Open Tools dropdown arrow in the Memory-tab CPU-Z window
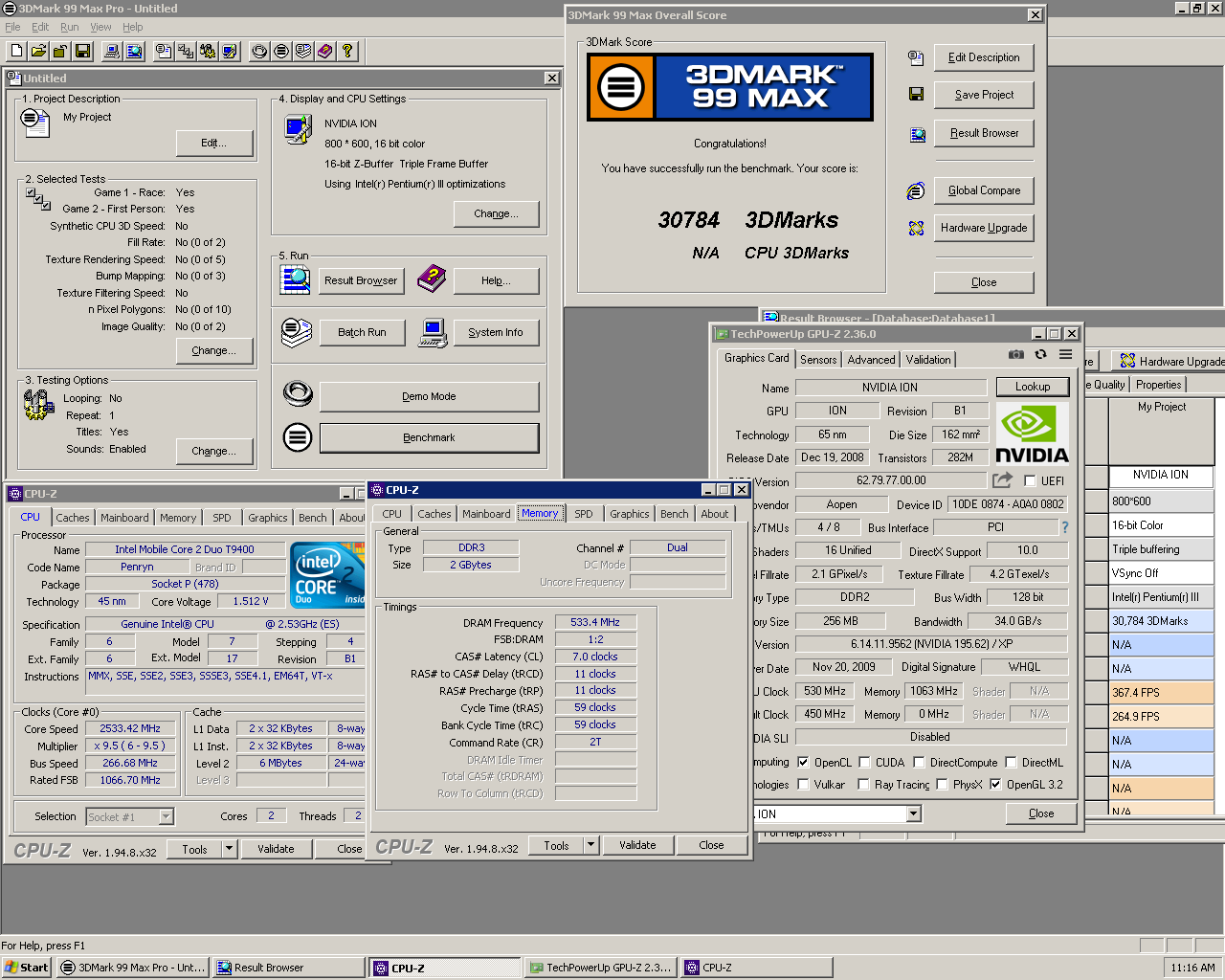Viewport: 1225px width, 980px height. pyautogui.click(x=590, y=845)
